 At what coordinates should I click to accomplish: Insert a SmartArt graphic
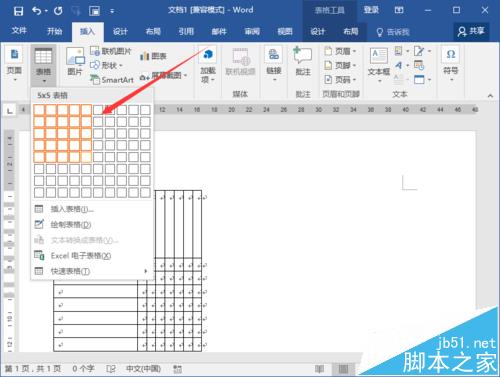(112, 80)
